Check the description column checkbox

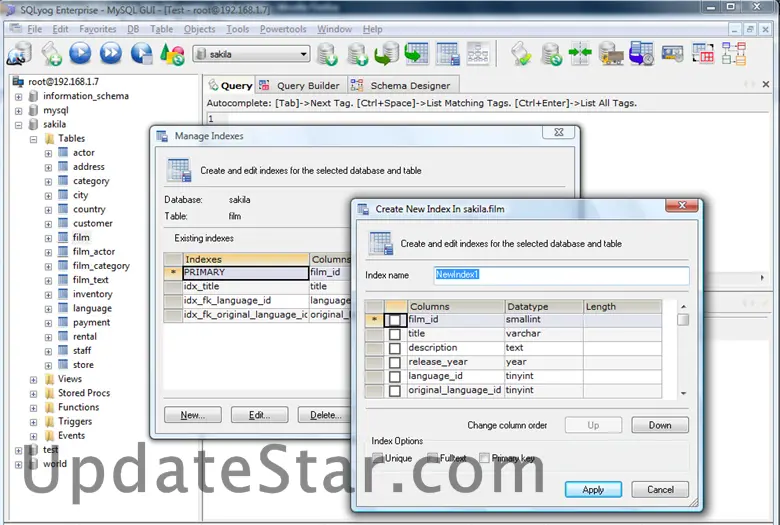(394, 348)
